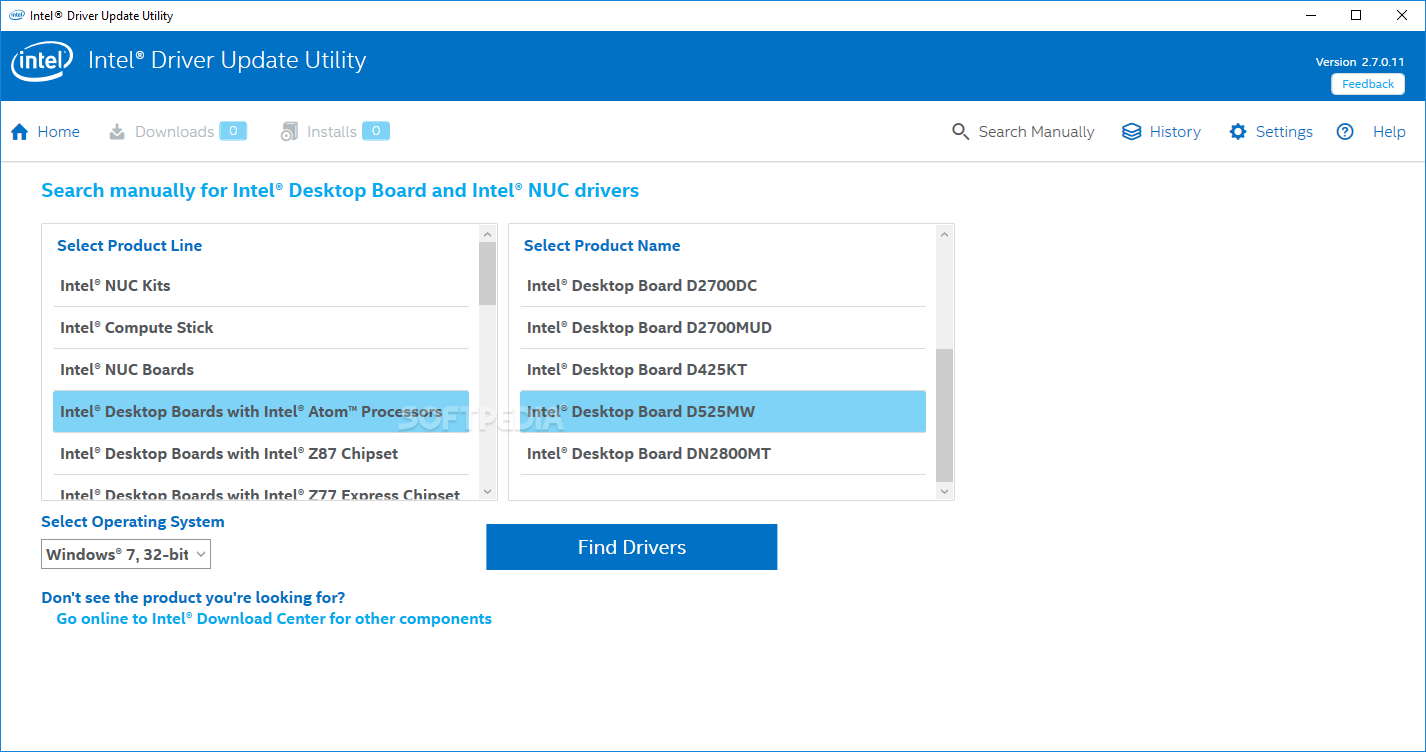Image resolution: width=1426 pixels, height=752 pixels.
Task: Select Desktop Board D525MW
Action: coord(723,412)
